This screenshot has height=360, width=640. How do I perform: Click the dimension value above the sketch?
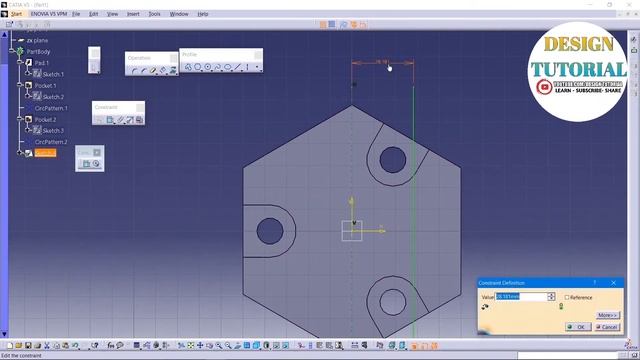pos(382,62)
